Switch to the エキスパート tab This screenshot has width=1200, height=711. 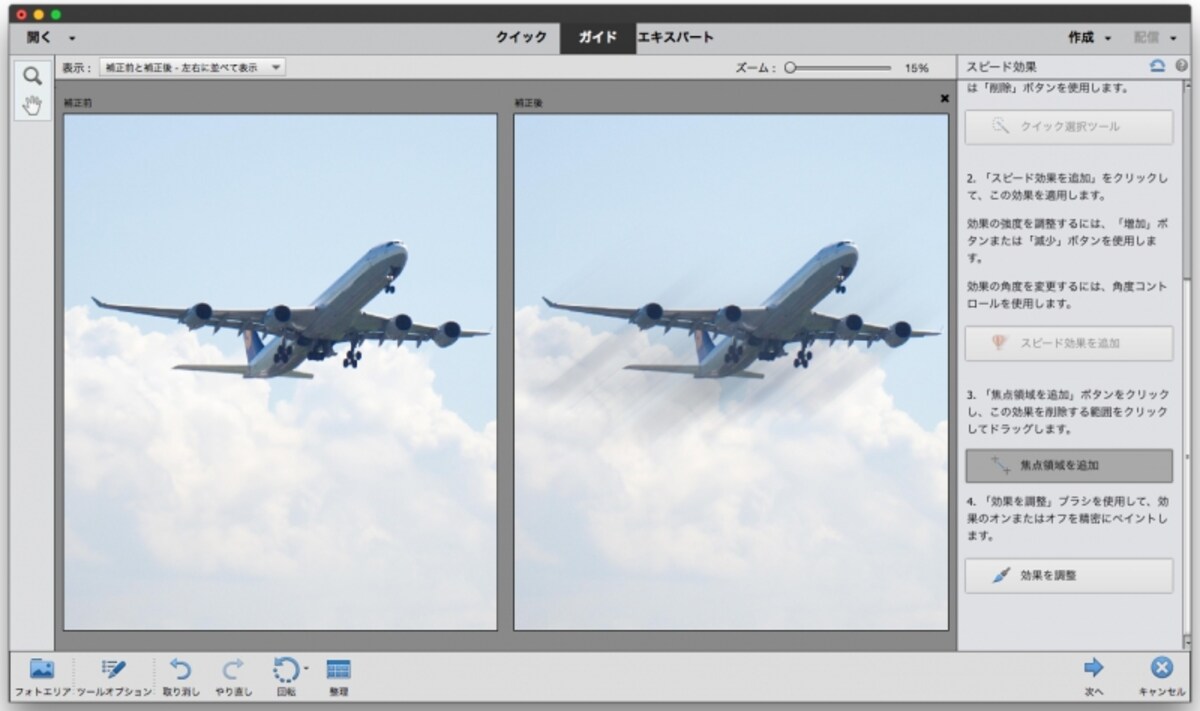click(x=676, y=37)
